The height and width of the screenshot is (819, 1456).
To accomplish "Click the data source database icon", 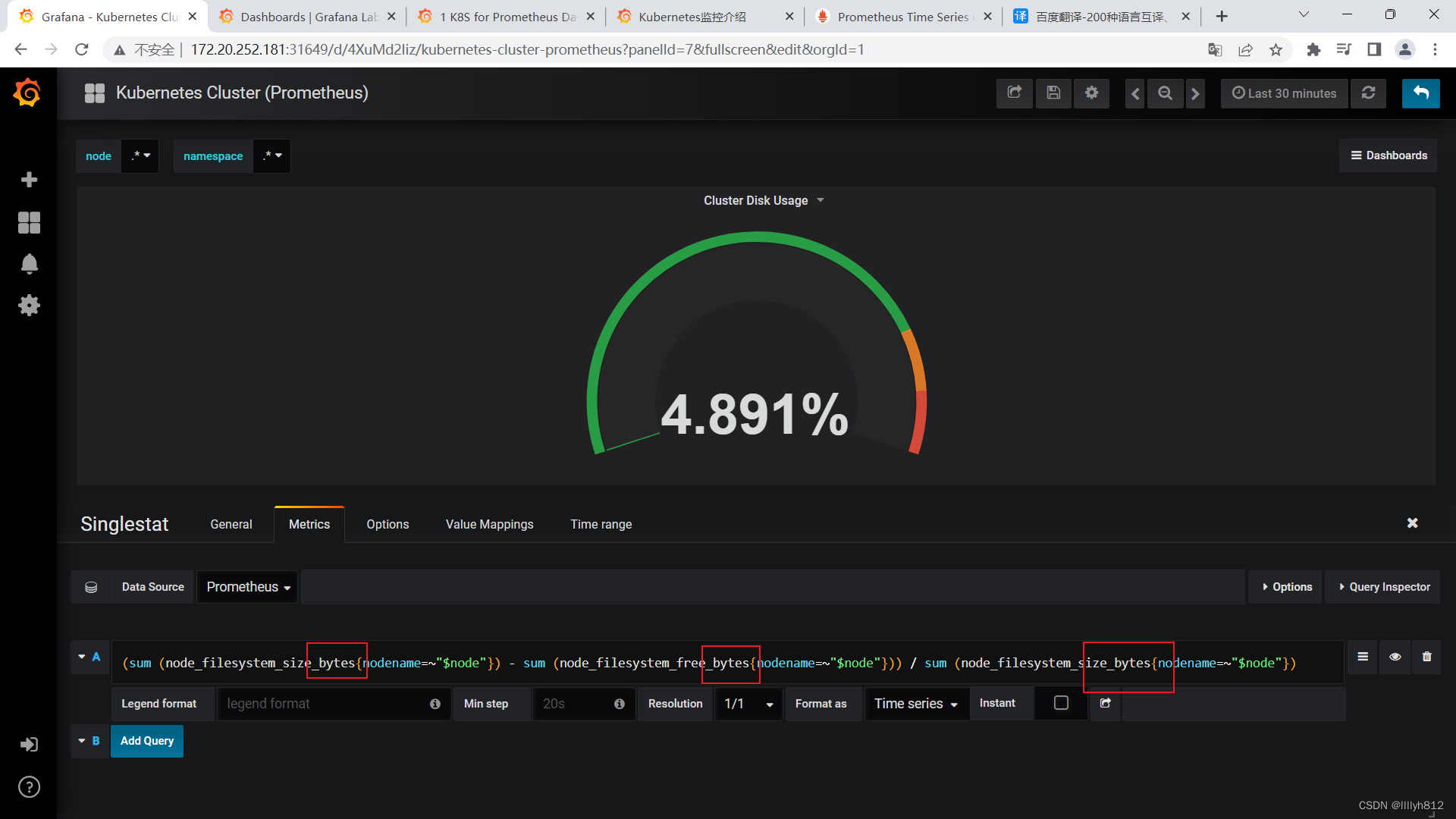I will pos(91,587).
